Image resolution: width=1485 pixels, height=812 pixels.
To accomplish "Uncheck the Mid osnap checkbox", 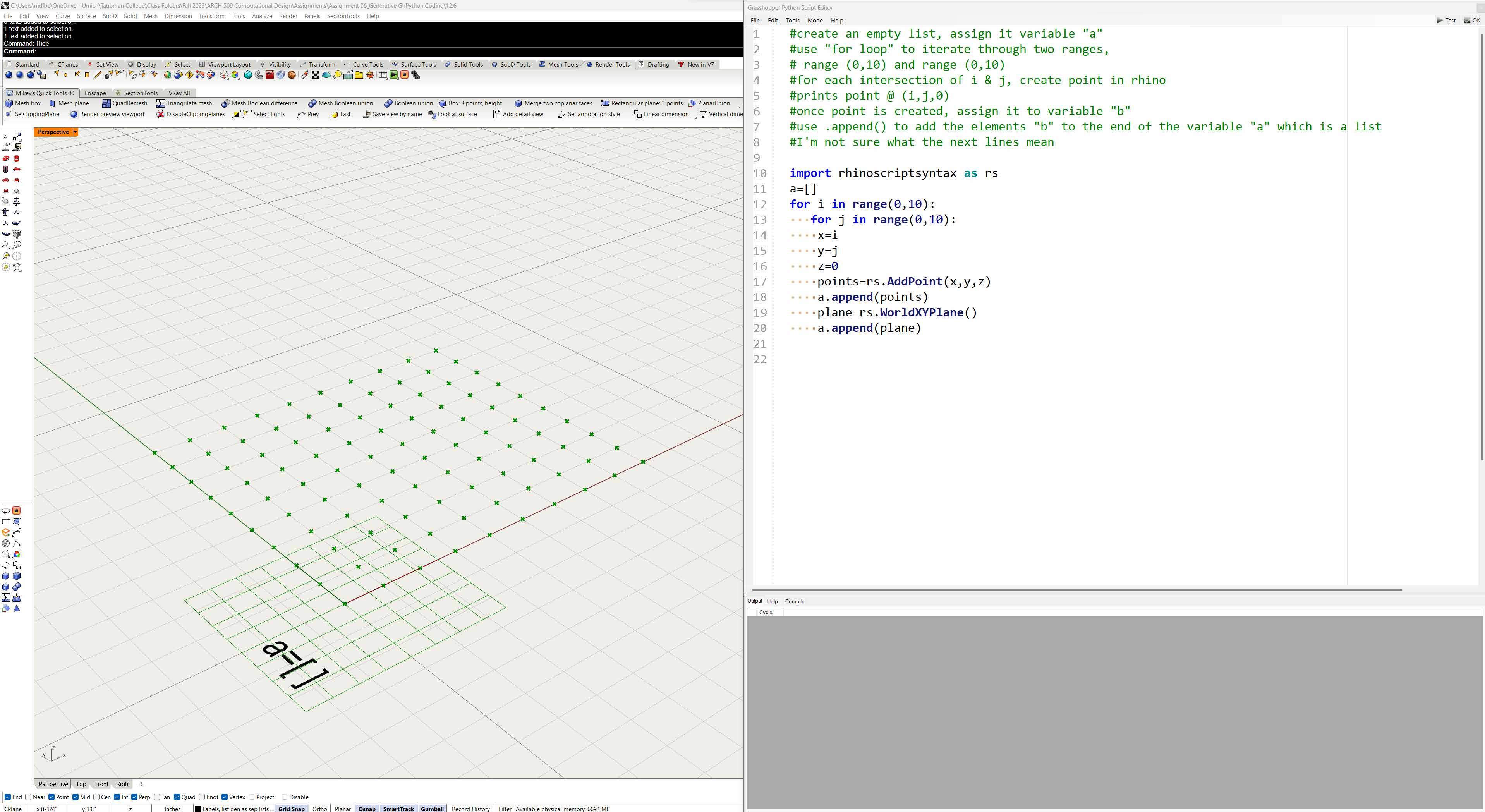I will (x=76, y=797).
